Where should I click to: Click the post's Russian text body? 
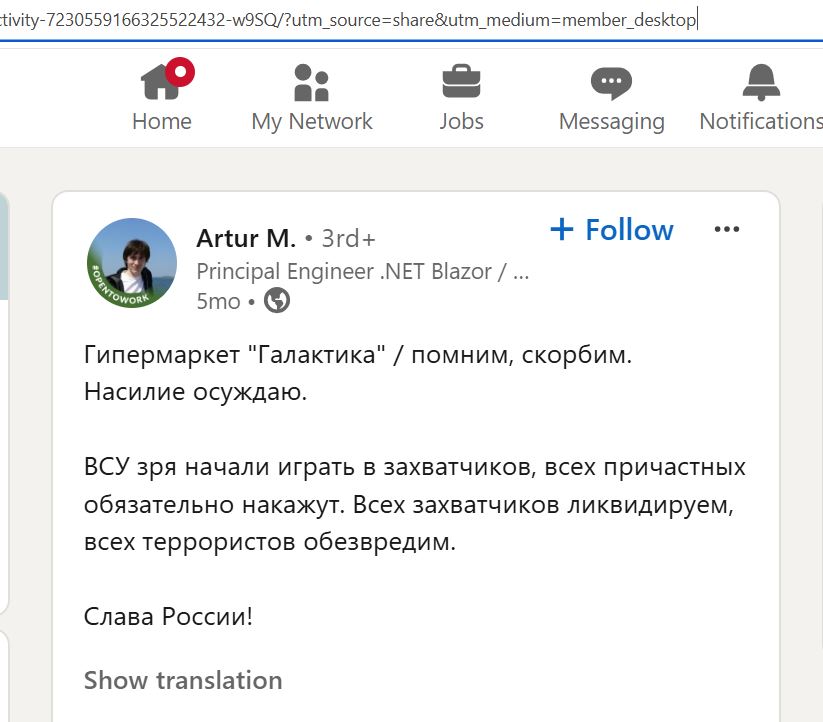pos(415,484)
